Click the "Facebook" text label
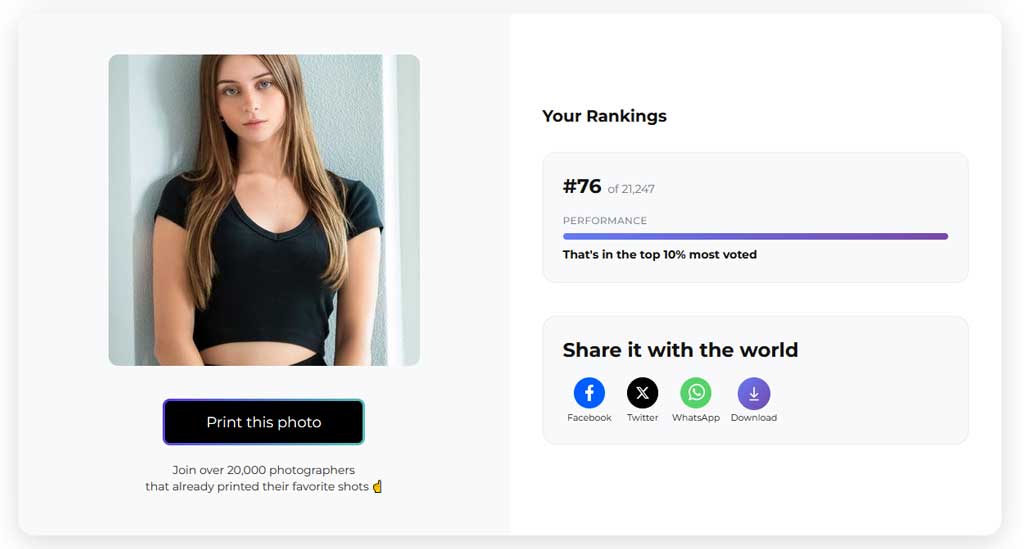Viewport: 1024px width, 549px height. coord(589,418)
